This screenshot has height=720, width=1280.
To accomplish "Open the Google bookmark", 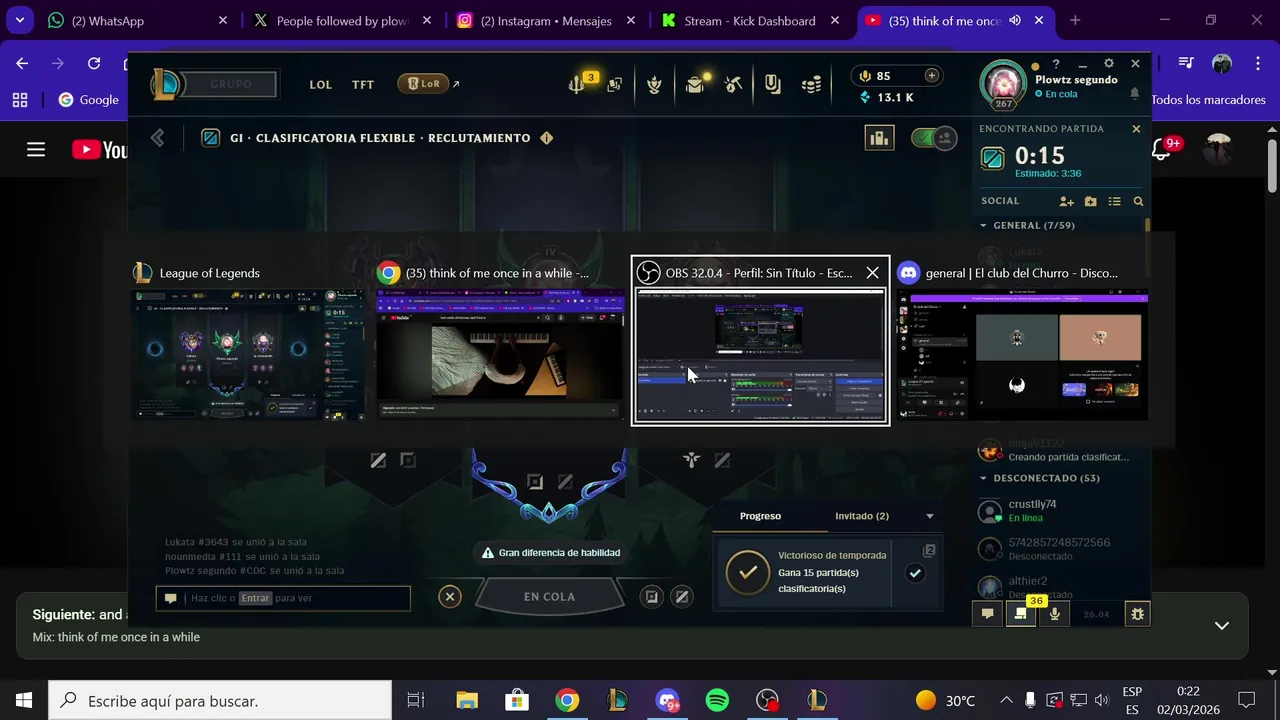I will pyautogui.click(x=89, y=100).
